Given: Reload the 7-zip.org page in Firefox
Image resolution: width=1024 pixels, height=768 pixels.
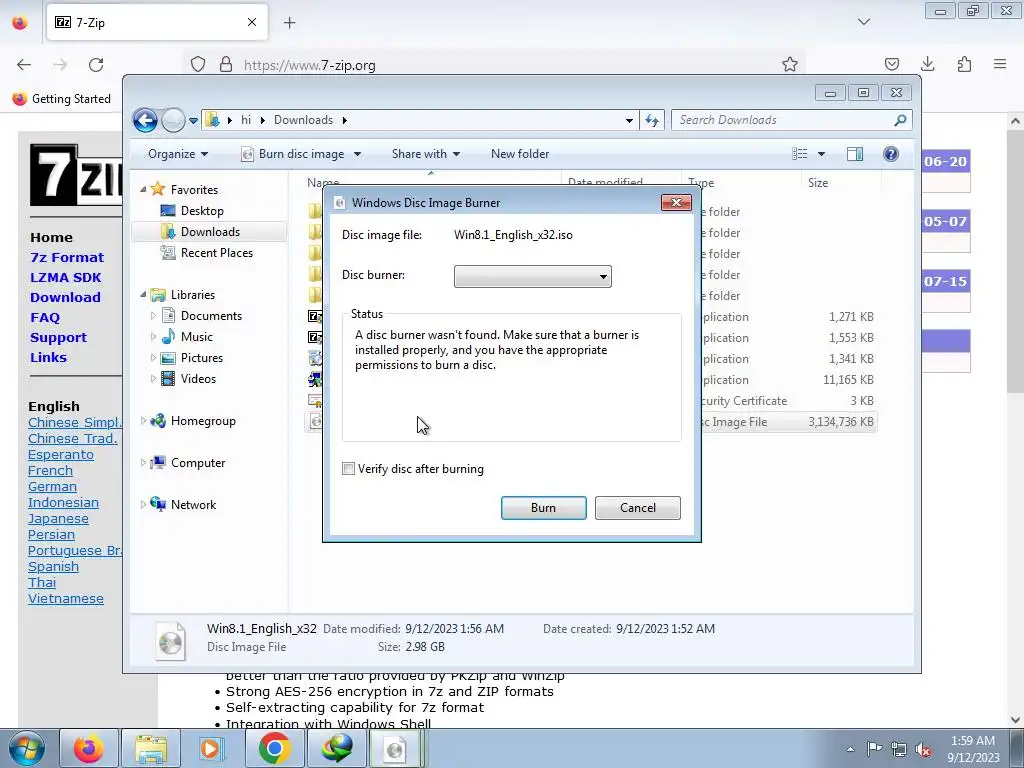Looking at the screenshot, I should click(x=96, y=65).
